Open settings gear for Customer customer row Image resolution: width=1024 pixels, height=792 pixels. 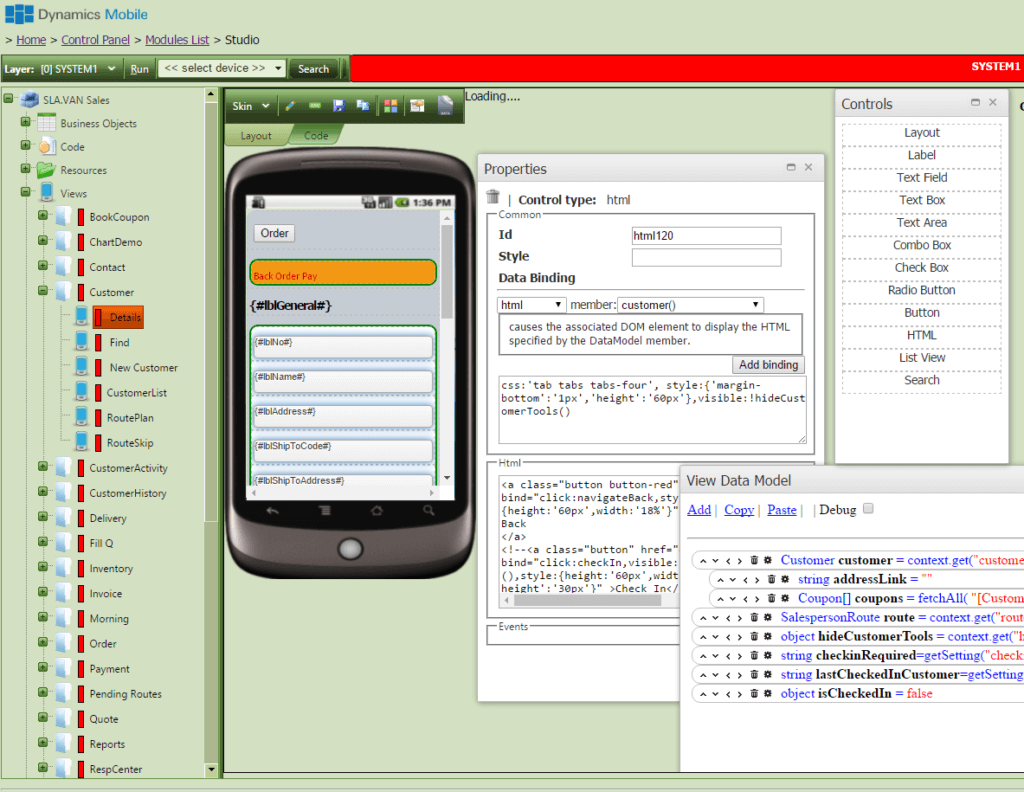pyautogui.click(x=768, y=560)
